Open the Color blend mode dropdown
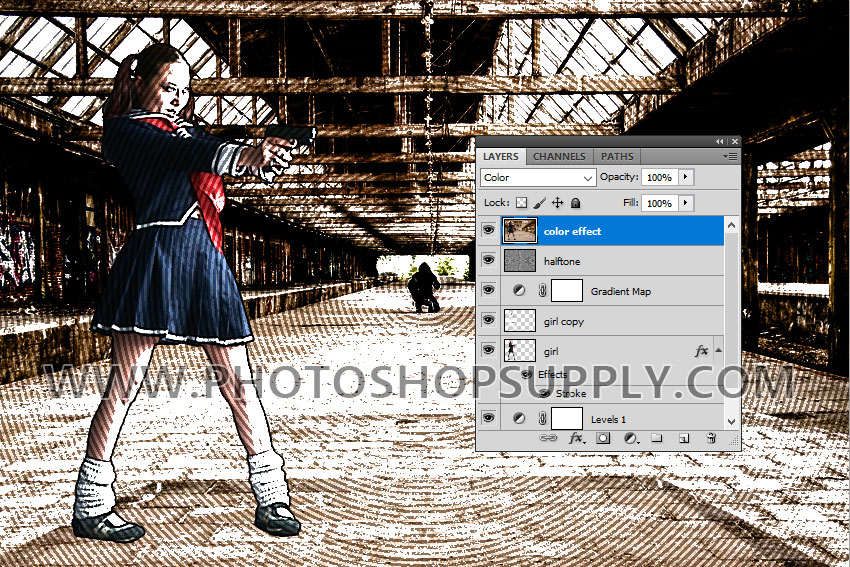The height and width of the screenshot is (567, 850). (x=538, y=177)
